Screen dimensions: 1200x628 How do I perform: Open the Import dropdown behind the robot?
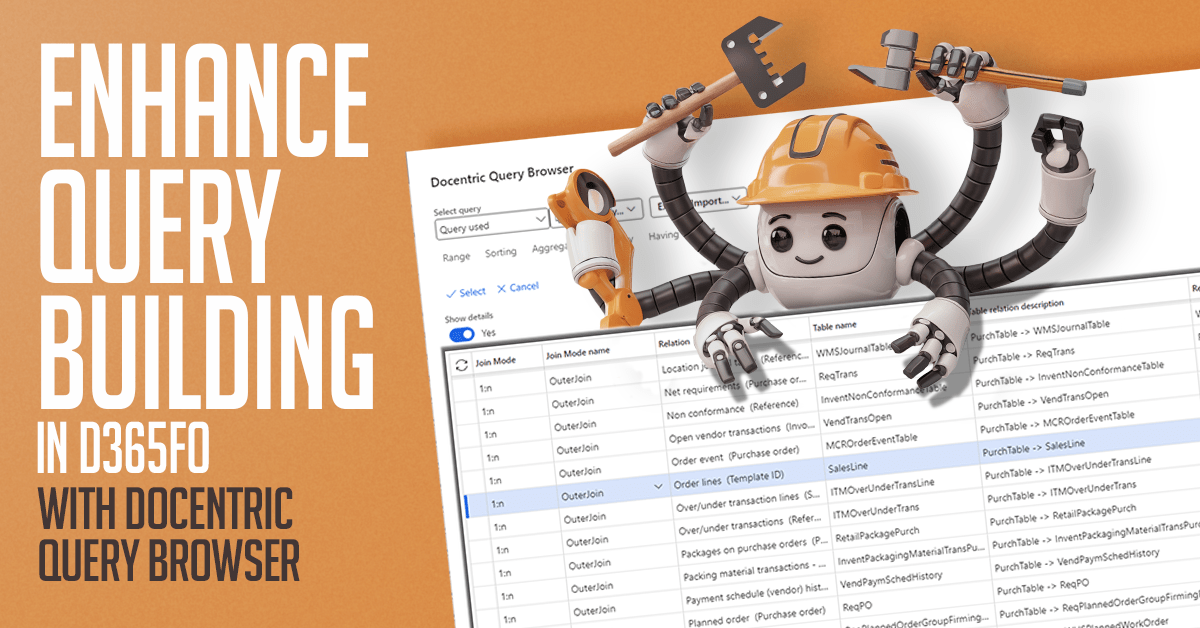pyautogui.click(x=697, y=202)
